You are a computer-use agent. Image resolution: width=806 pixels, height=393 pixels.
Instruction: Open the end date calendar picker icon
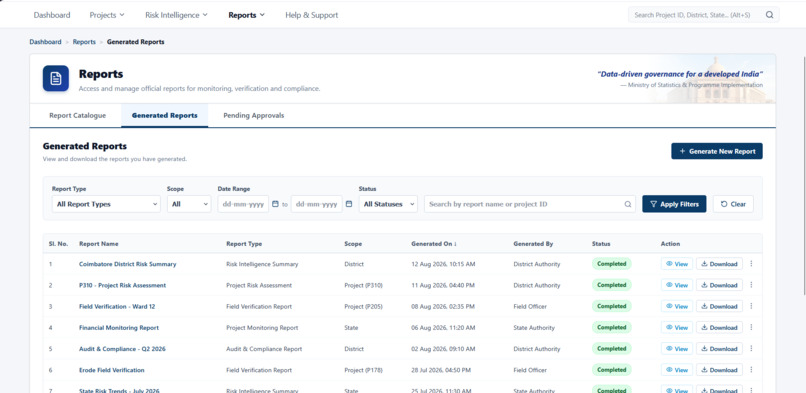(349, 204)
